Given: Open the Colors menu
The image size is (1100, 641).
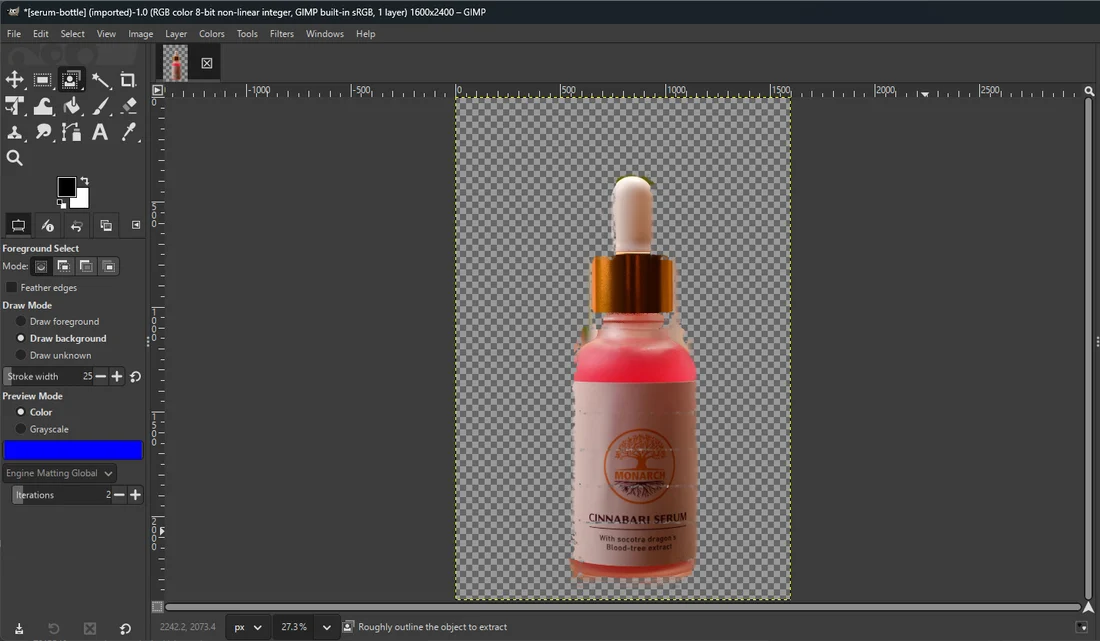Looking at the screenshot, I should (x=211, y=34).
